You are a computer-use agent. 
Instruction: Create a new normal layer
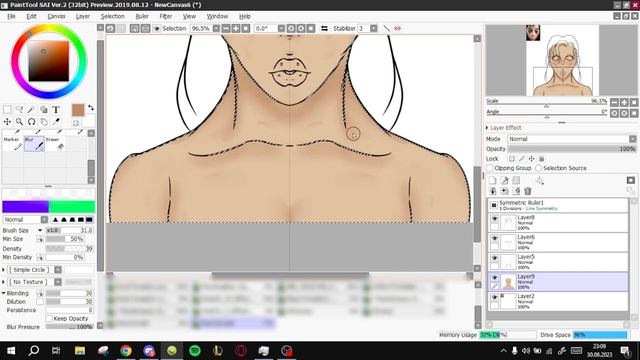(x=493, y=180)
